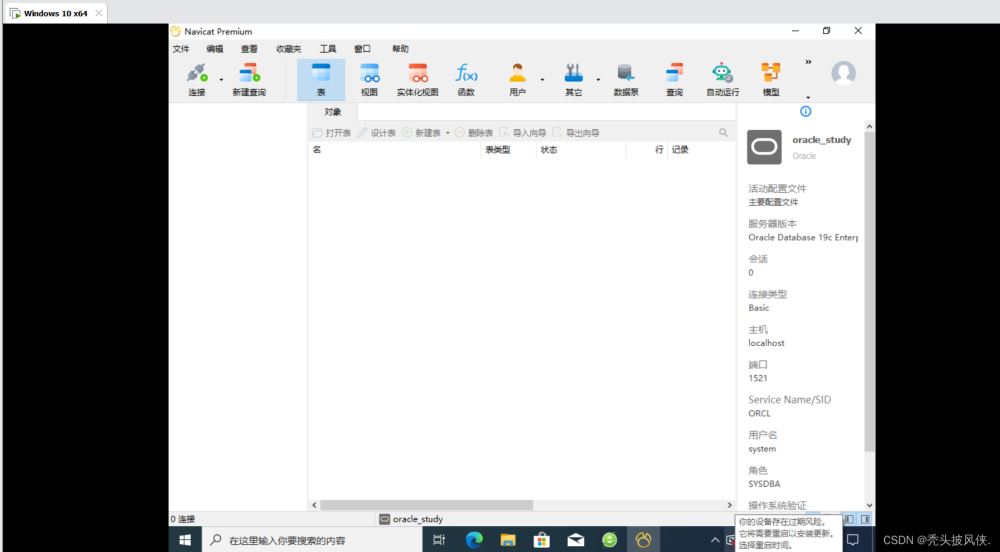Click horizontal scrollbar thumb in object list
This screenshot has width=1000, height=552.
point(426,505)
